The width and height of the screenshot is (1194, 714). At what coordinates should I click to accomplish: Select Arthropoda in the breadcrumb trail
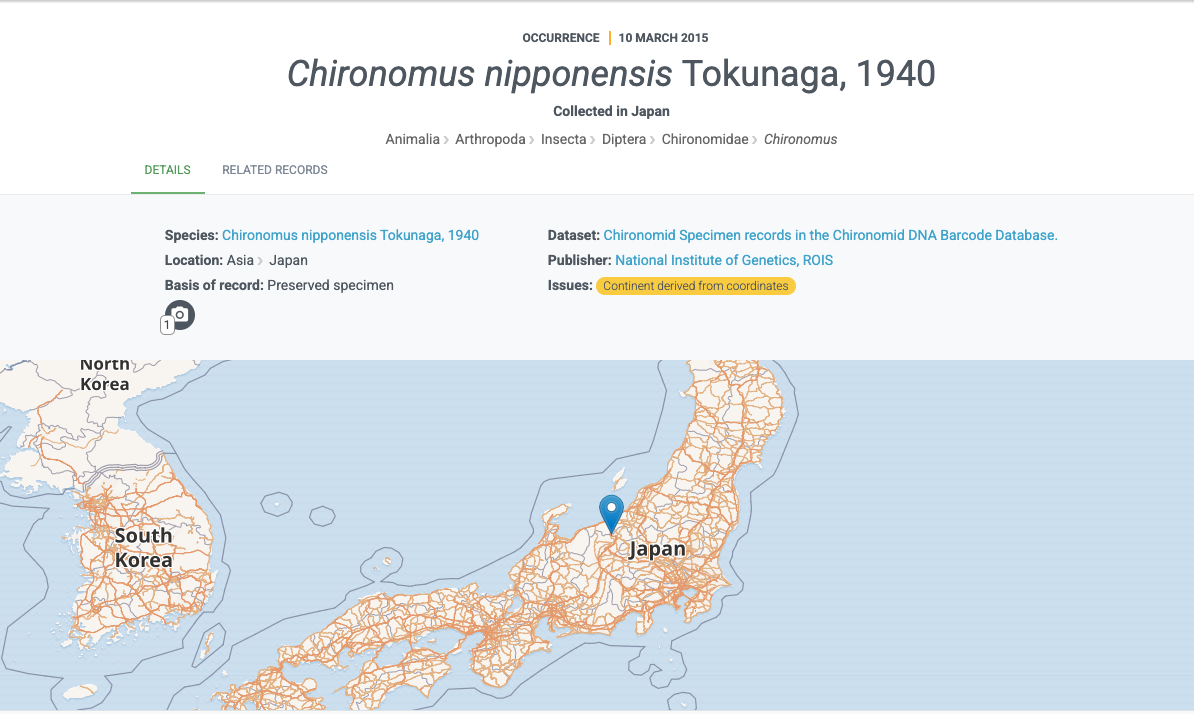[x=490, y=139]
